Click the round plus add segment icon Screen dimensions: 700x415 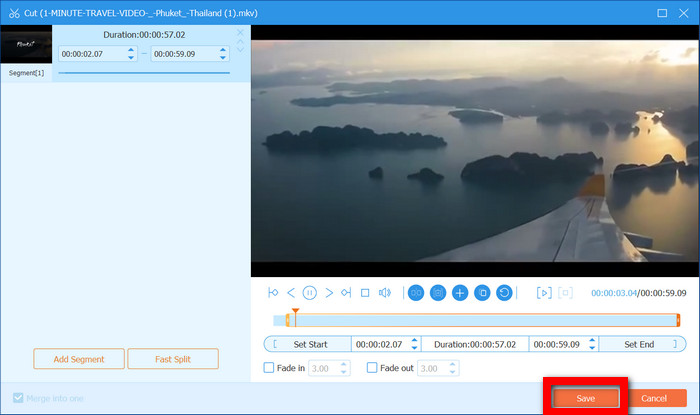click(460, 293)
